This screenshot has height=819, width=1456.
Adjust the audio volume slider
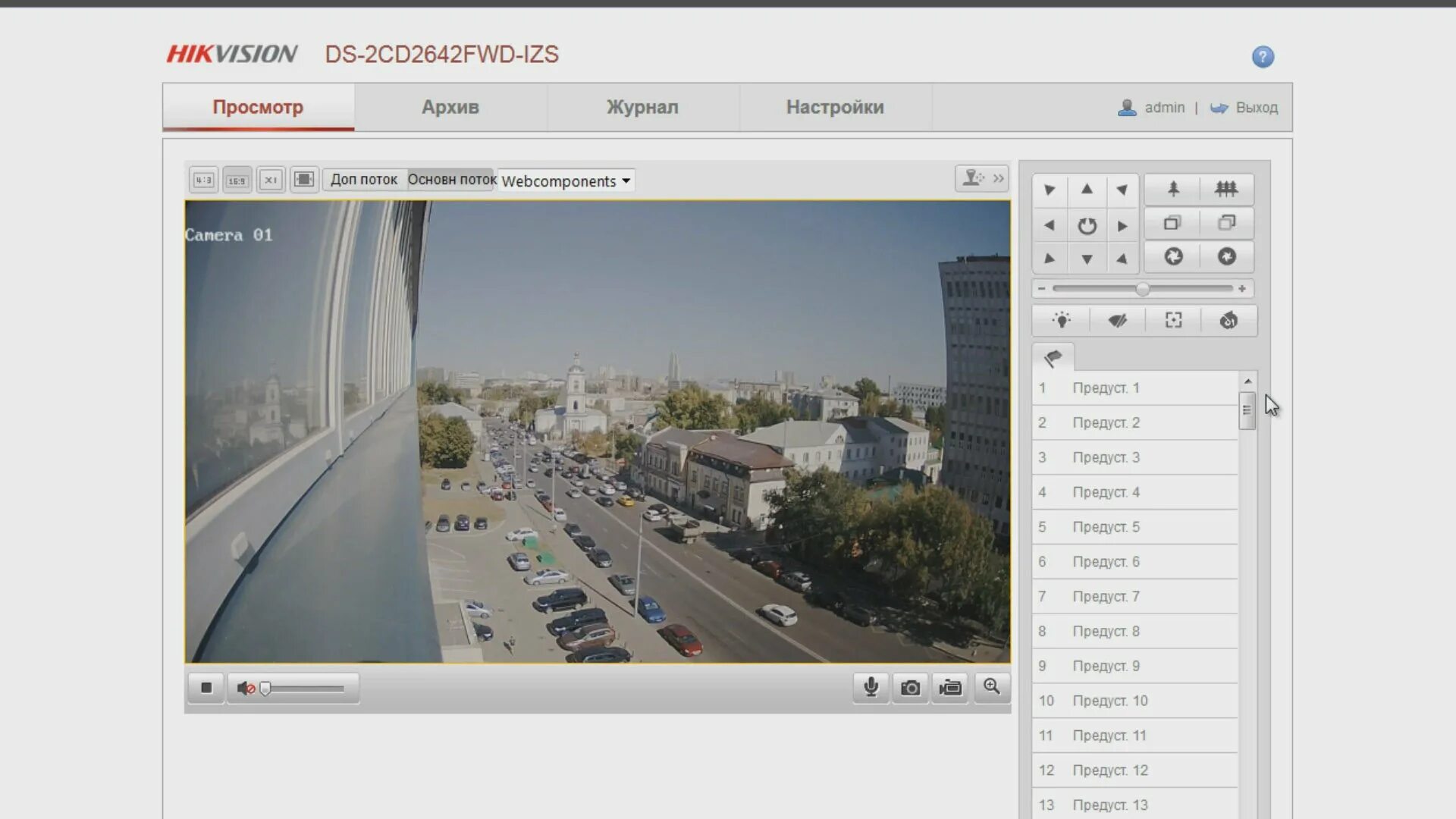pyautogui.click(x=303, y=689)
